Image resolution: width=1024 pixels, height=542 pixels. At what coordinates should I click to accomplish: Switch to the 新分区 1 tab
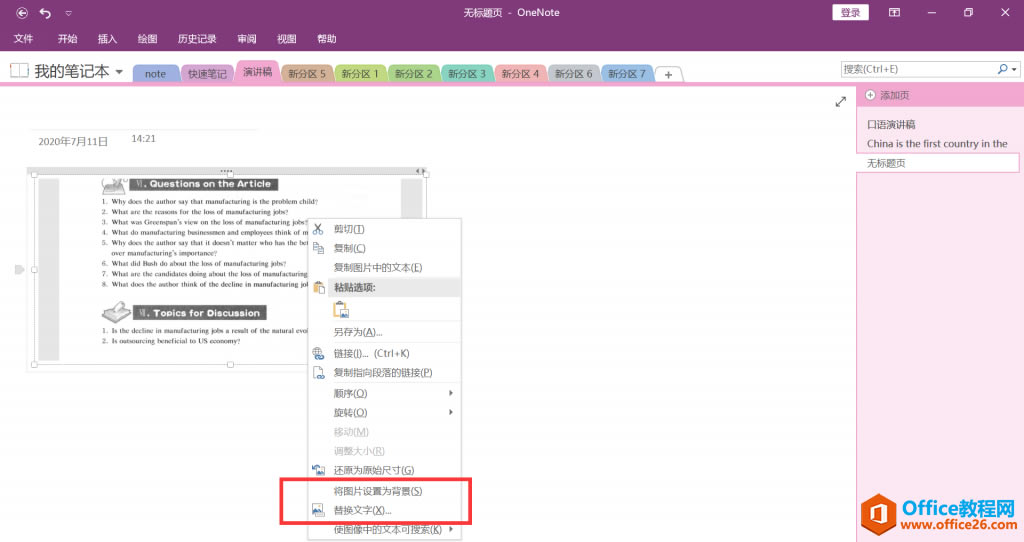[360, 74]
